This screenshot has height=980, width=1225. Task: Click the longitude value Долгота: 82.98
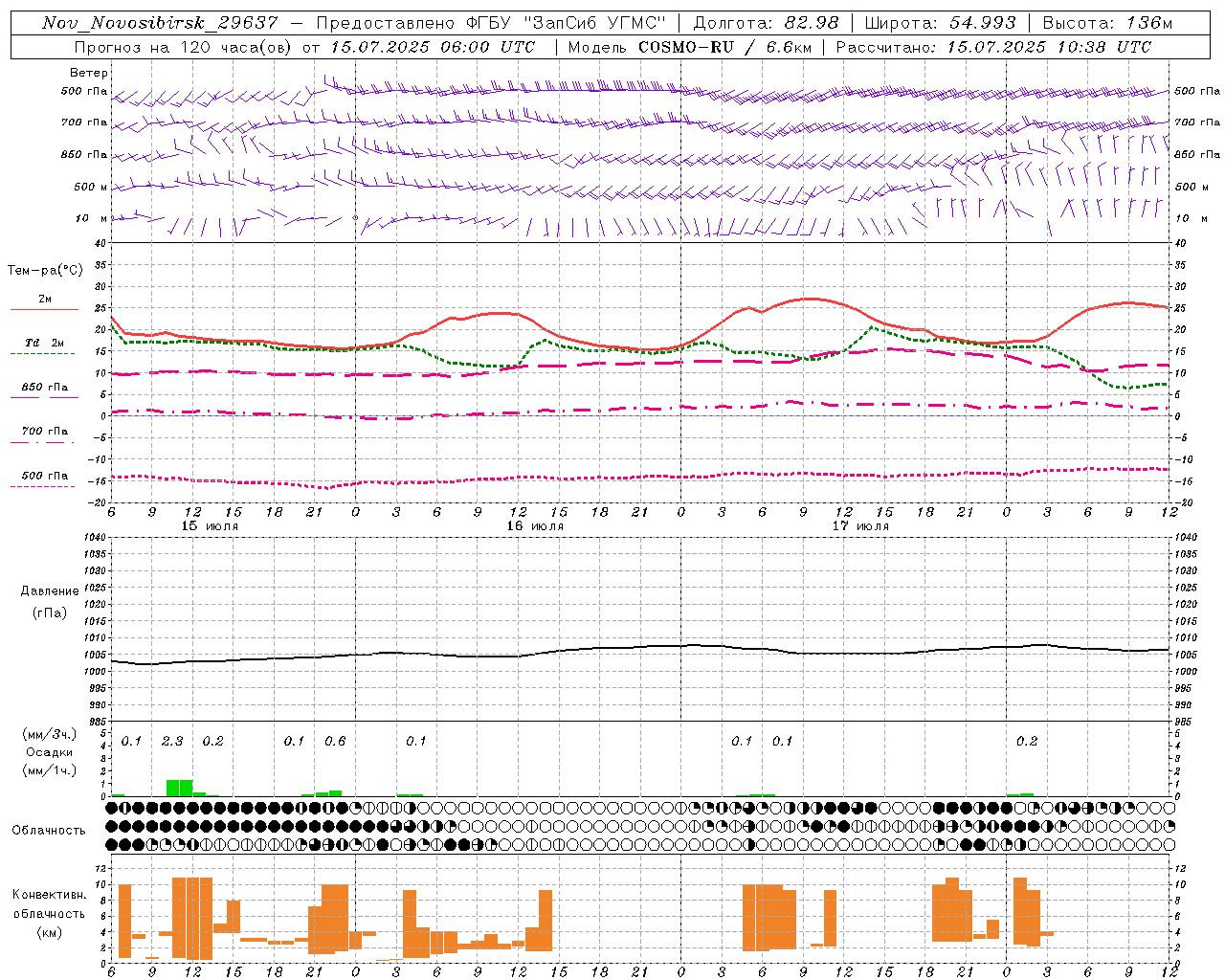(x=766, y=23)
